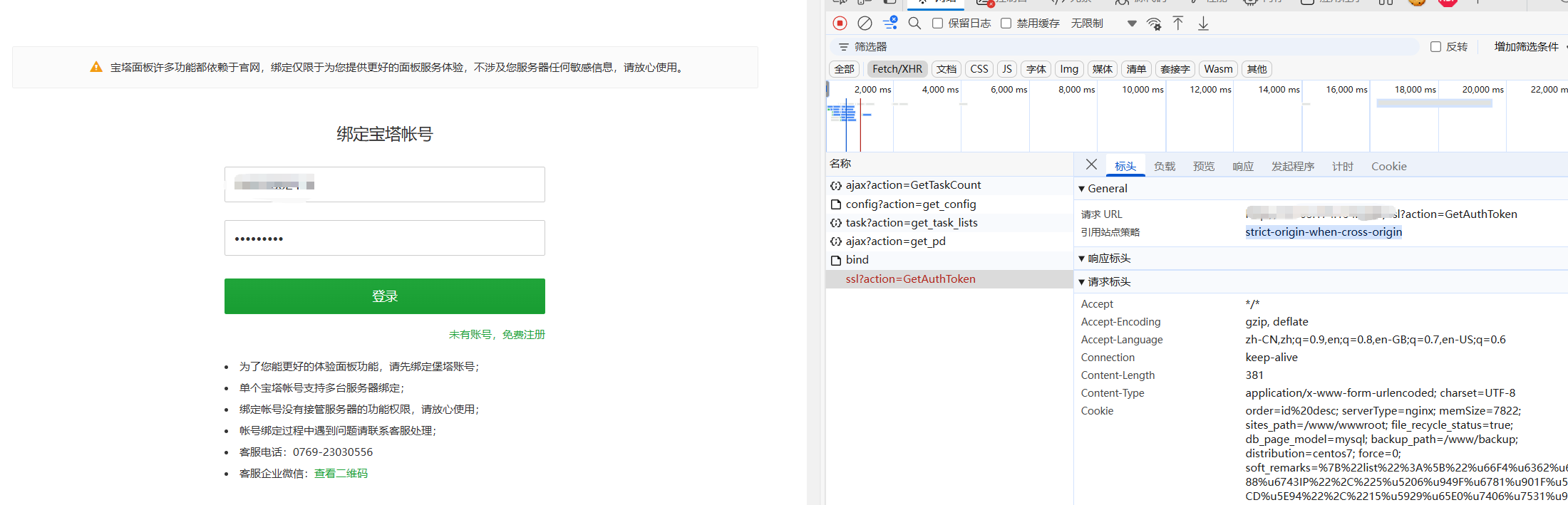Image resolution: width=1568 pixels, height=505 pixels.
Task: Open the 增加筛选条件 dropdown
Action: 1531,46
